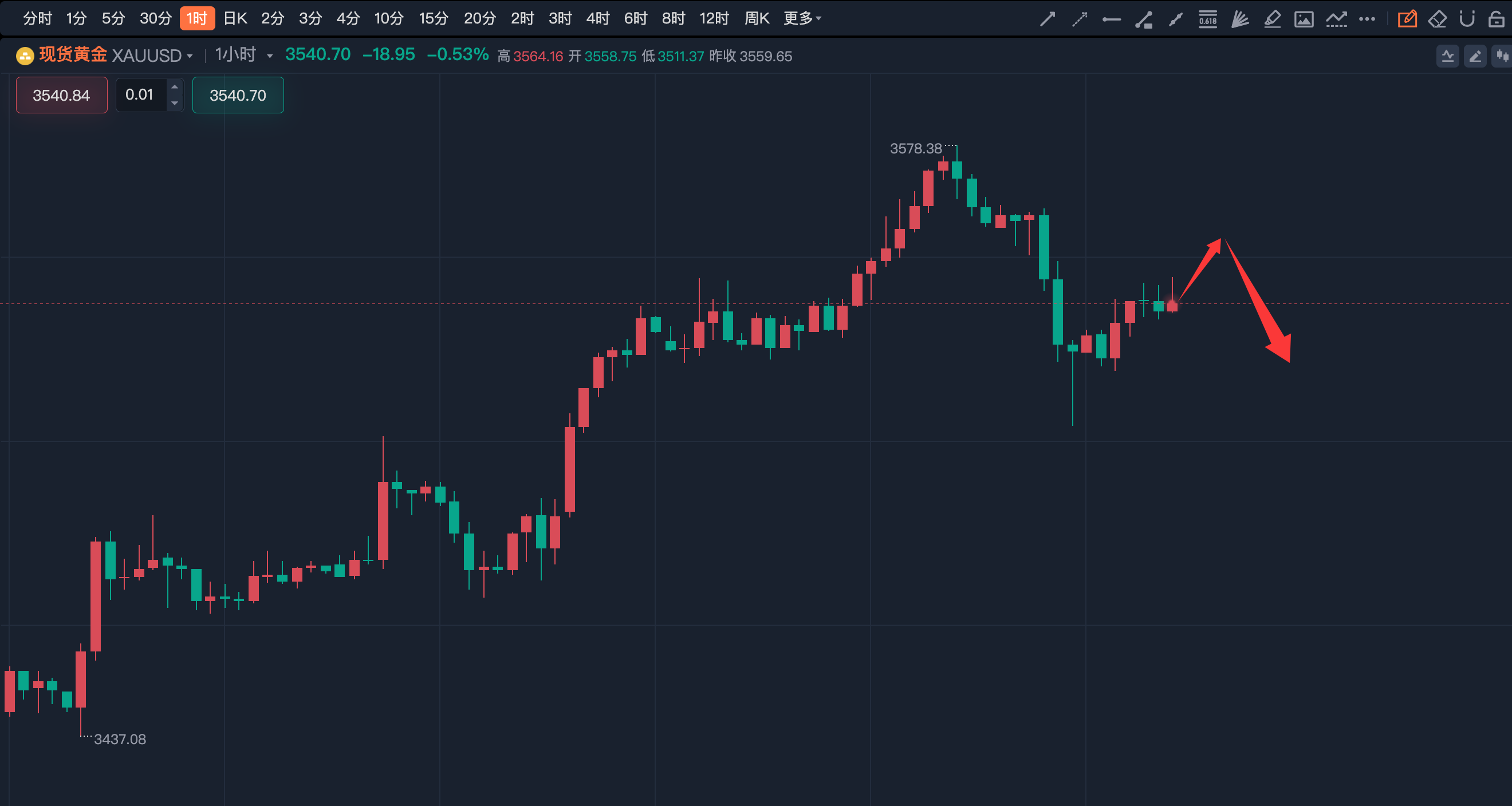Select the solid arrow line drawing tool

point(1048,19)
